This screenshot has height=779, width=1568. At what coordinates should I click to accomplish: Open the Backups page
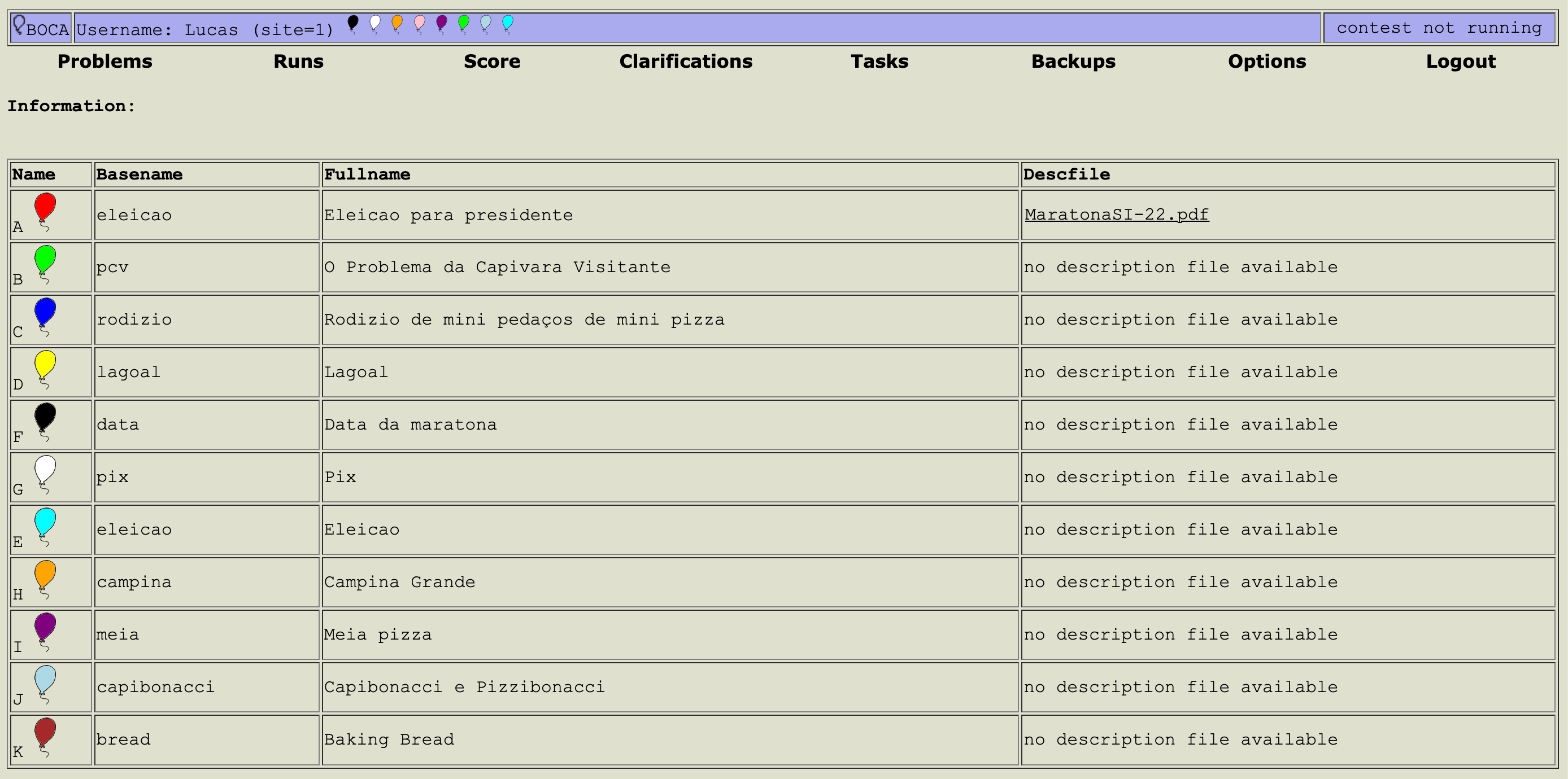(1073, 62)
